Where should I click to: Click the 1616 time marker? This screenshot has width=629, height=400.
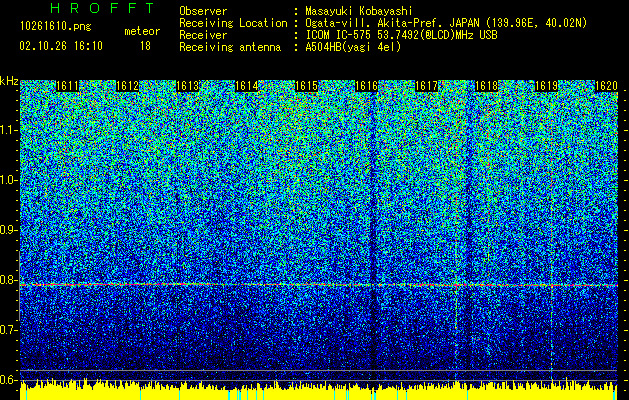(367, 86)
